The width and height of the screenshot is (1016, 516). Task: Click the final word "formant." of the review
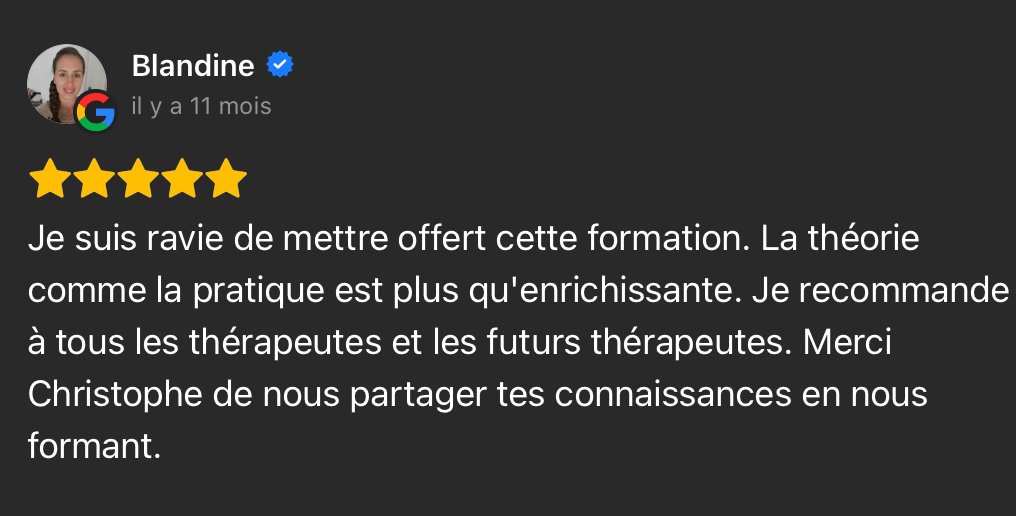coord(94,446)
